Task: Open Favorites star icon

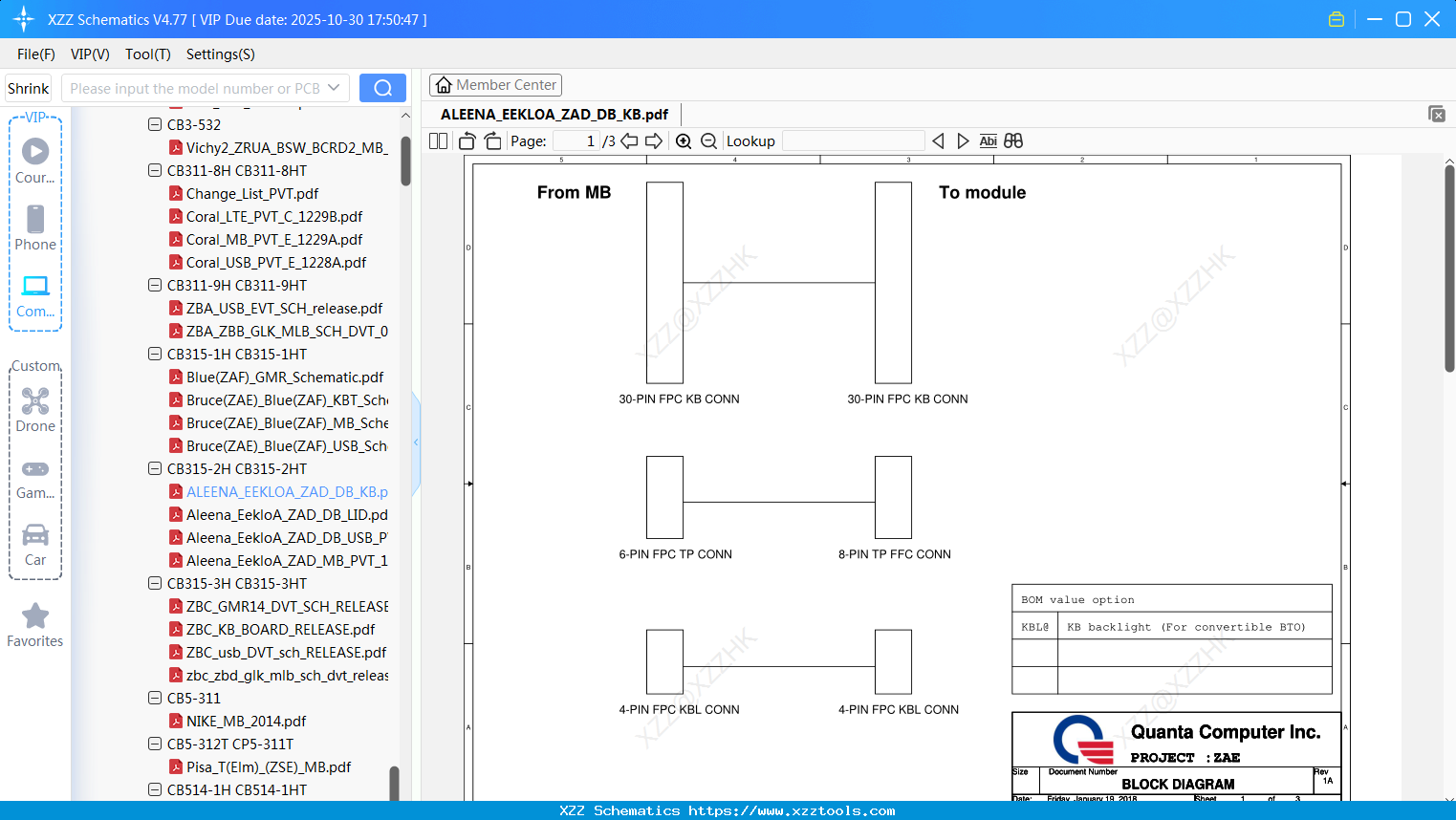Action: (x=35, y=625)
